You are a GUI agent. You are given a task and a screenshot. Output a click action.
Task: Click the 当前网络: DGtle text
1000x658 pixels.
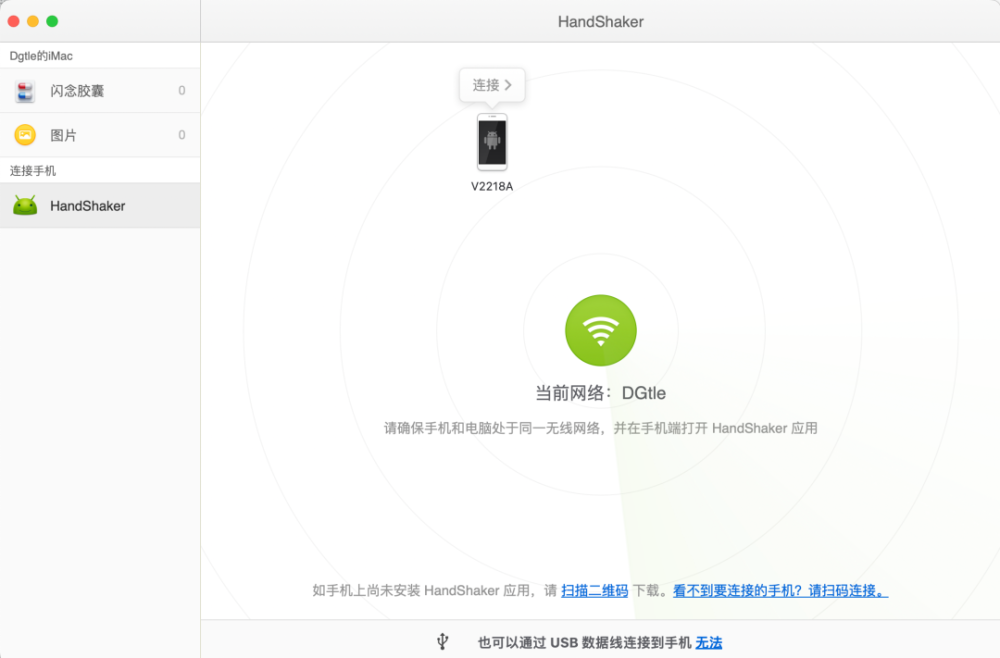coord(600,393)
